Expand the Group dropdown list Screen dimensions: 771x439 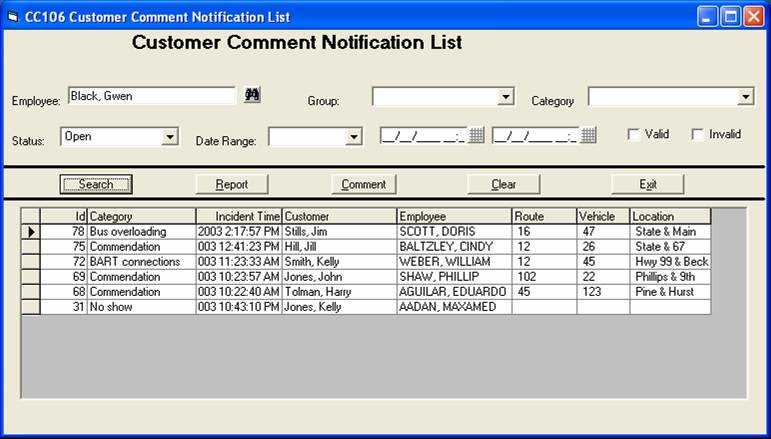pos(506,97)
